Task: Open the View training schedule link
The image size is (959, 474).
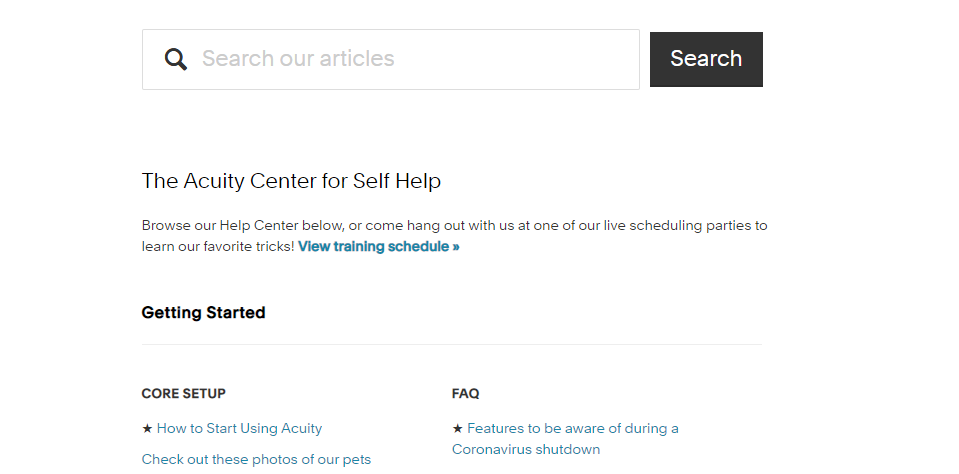Action: (x=379, y=246)
